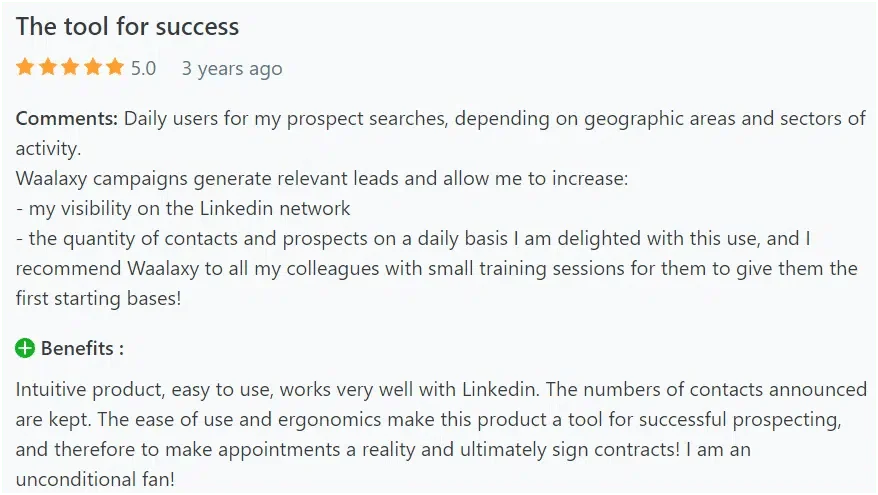Image resolution: width=878 pixels, height=495 pixels.
Task: Click the Comments label
Action: (67, 119)
